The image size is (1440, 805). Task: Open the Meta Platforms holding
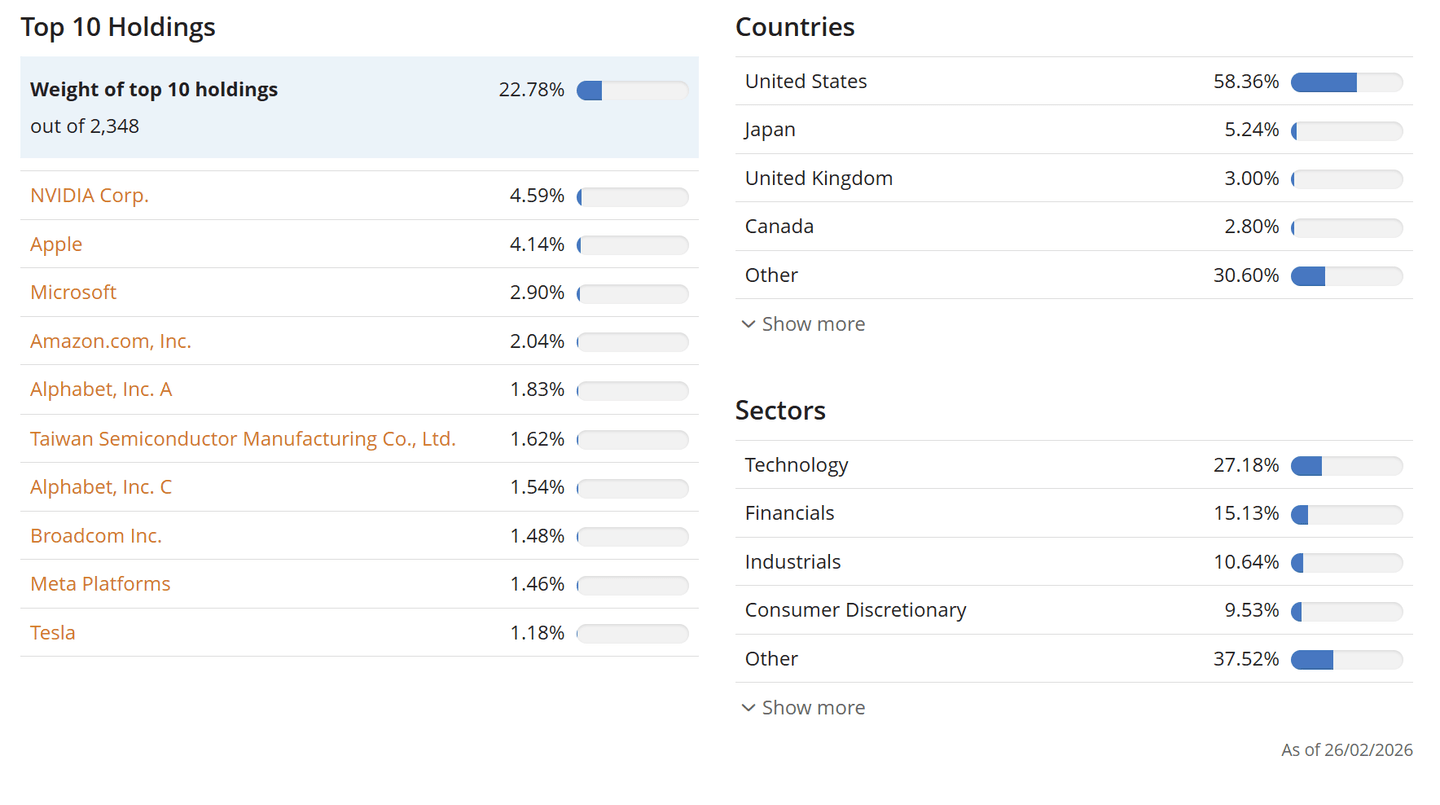pos(100,584)
